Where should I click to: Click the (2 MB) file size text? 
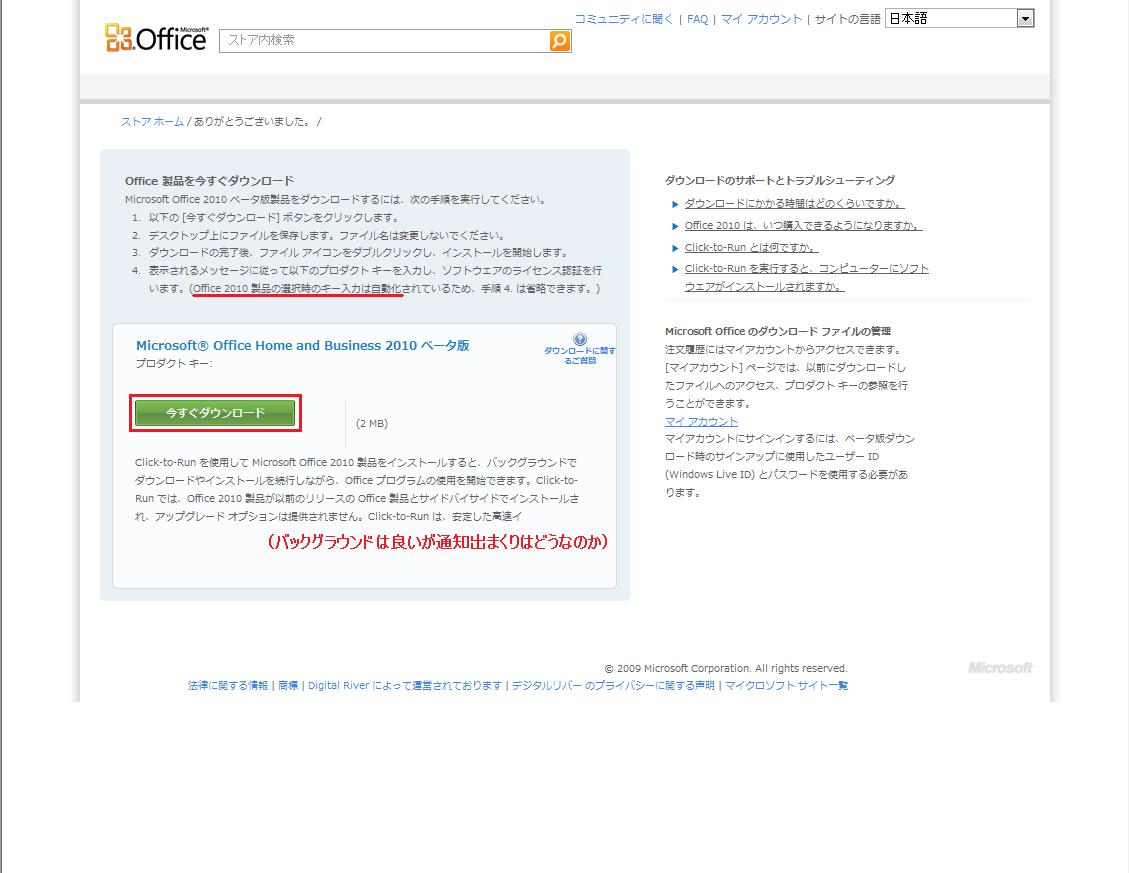[x=372, y=424]
